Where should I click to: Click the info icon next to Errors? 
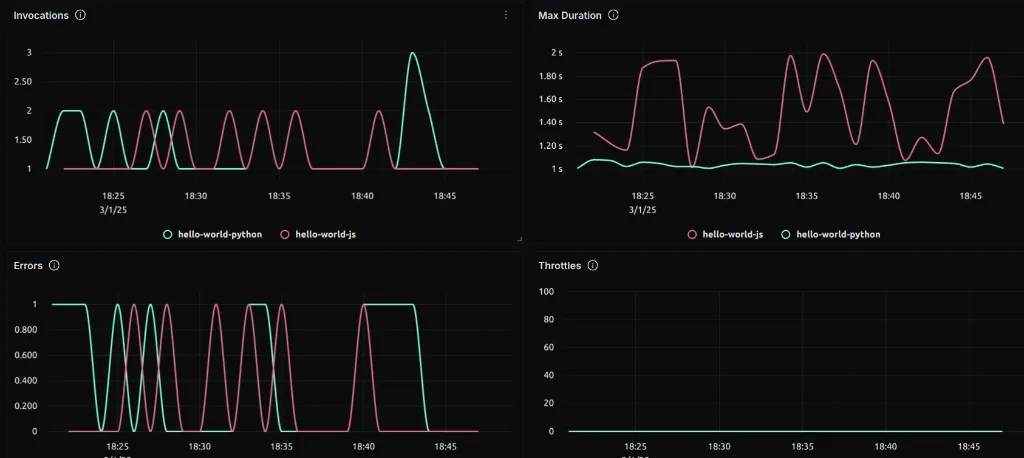[54, 266]
